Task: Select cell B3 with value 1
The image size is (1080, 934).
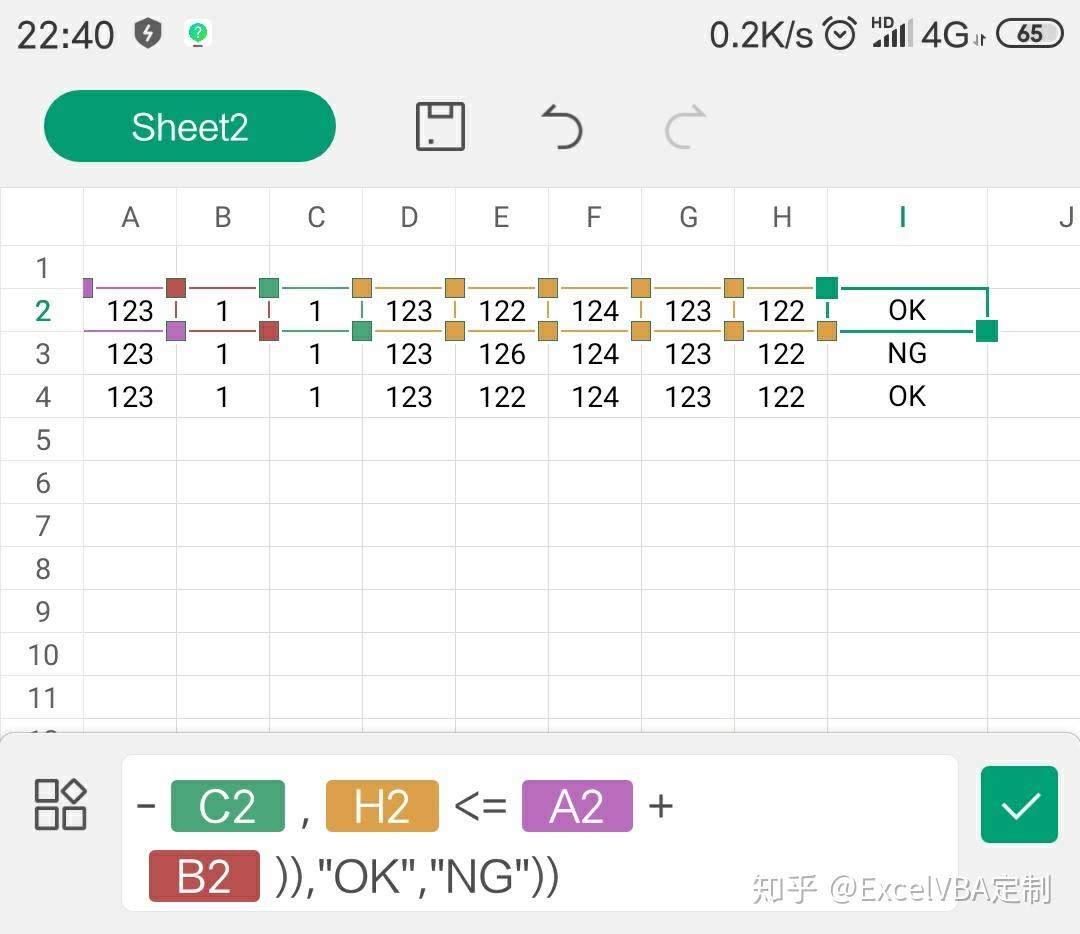Action: pyautogui.click(x=222, y=353)
